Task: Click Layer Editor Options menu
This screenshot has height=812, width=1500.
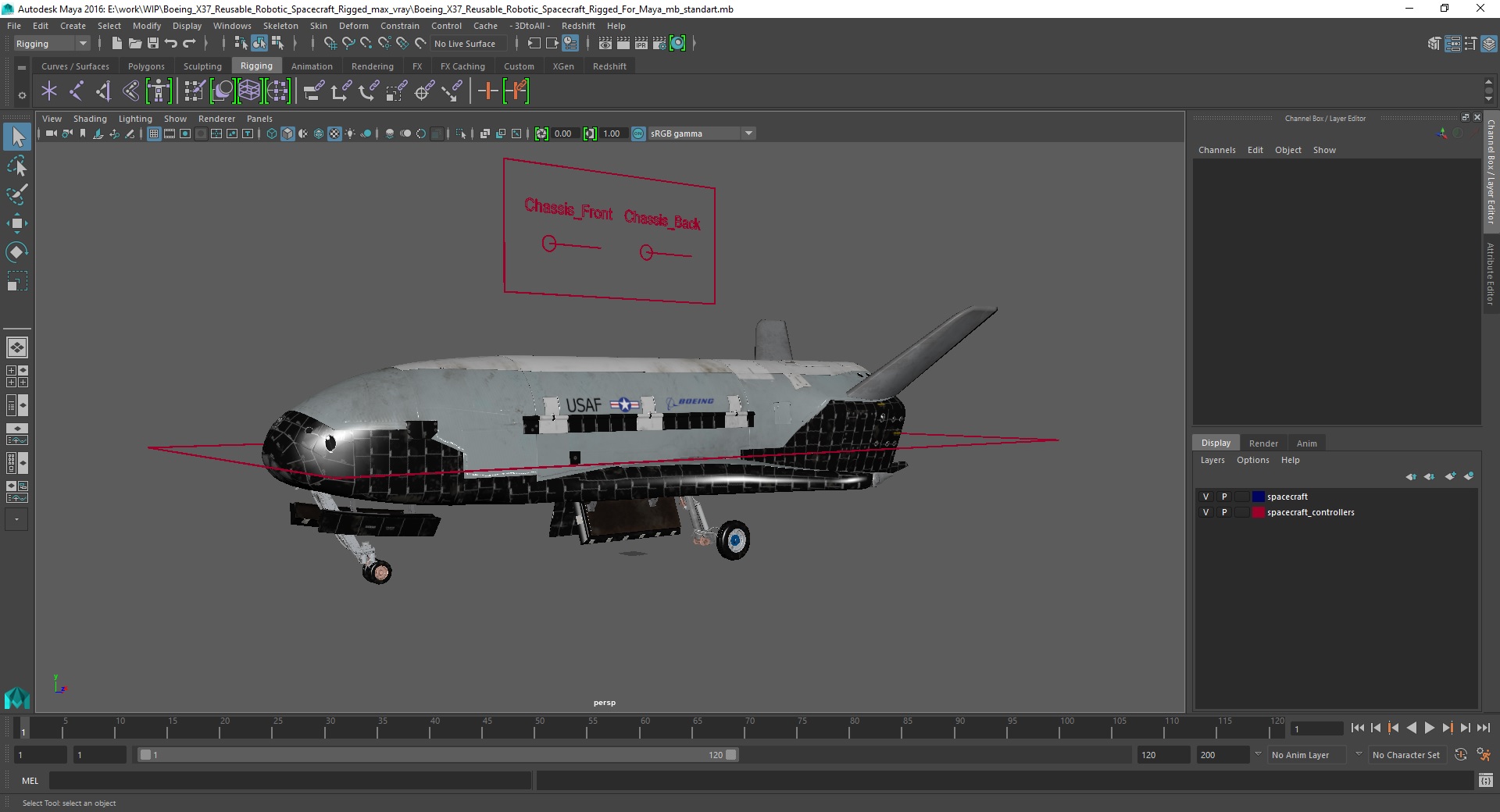Action: (1252, 460)
